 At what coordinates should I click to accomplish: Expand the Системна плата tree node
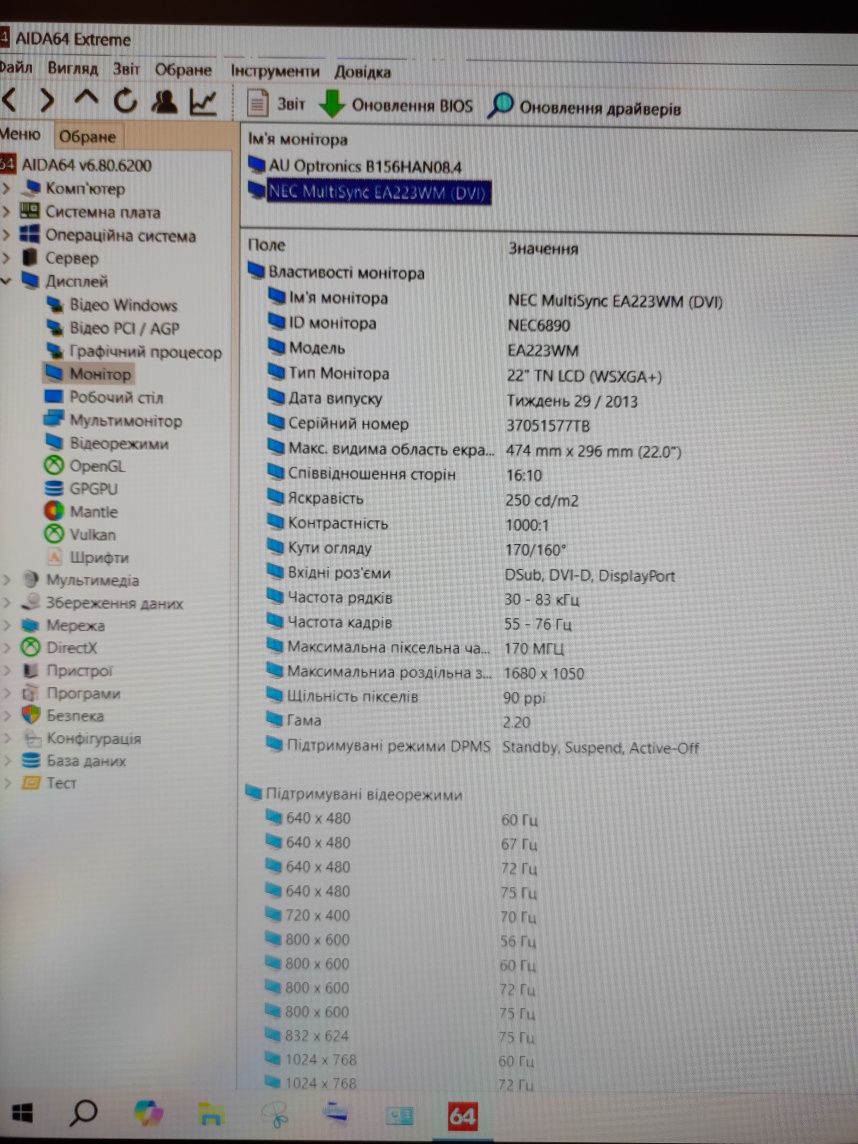click(7, 212)
